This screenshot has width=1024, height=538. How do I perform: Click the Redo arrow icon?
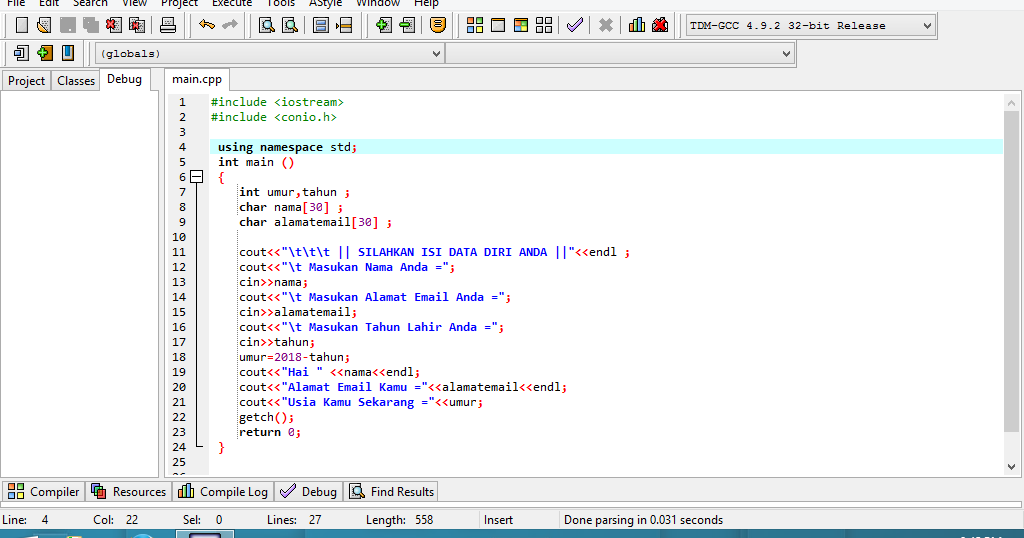pyautogui.click(x=230, y=25)
